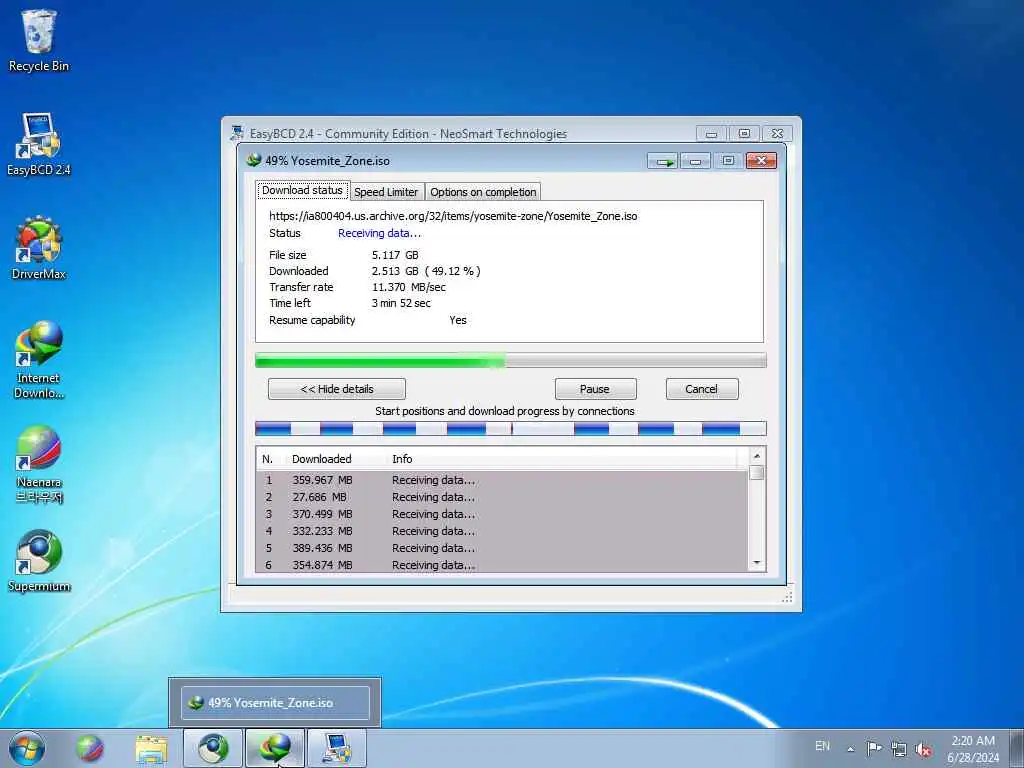Image resolution: width=1024 pixels, height=768 pixels.
Task: Open the Internet Download Manager desktop shortcut
Action: click(39, 359)
